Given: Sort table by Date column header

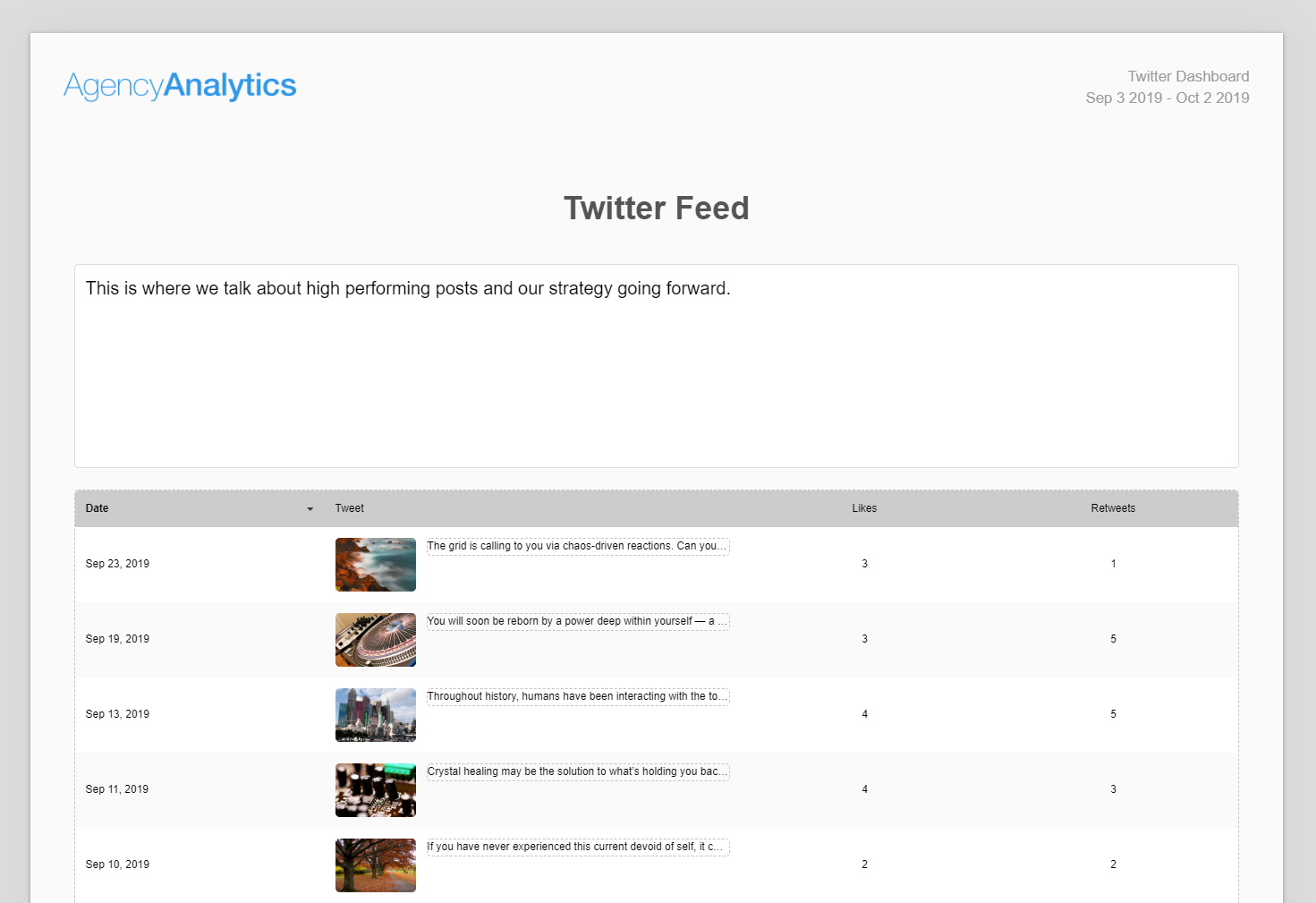Looking at the screenshot, I should coord(97,508).
